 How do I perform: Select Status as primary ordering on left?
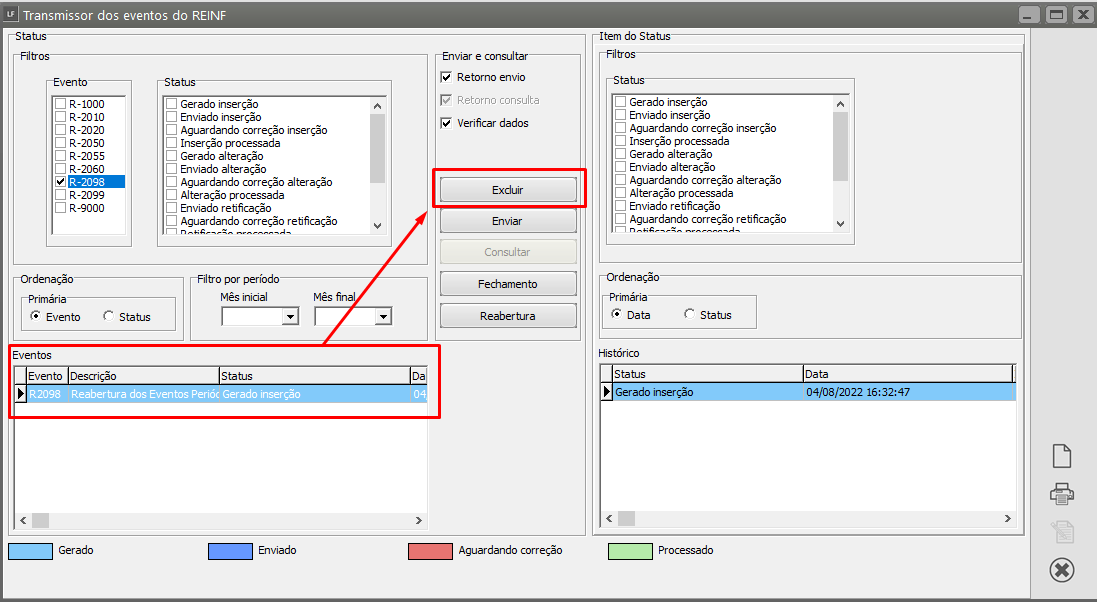[x=109, y=316]
